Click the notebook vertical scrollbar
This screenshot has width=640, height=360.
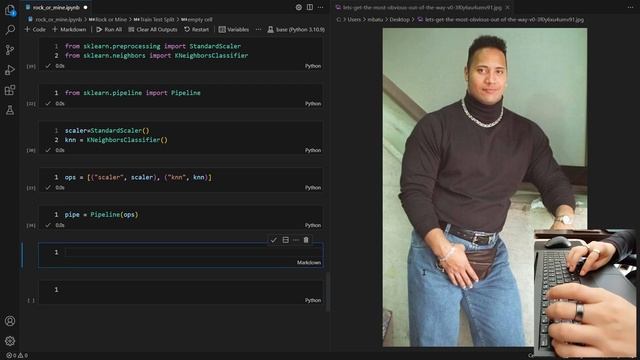click(x=328, y=291)
